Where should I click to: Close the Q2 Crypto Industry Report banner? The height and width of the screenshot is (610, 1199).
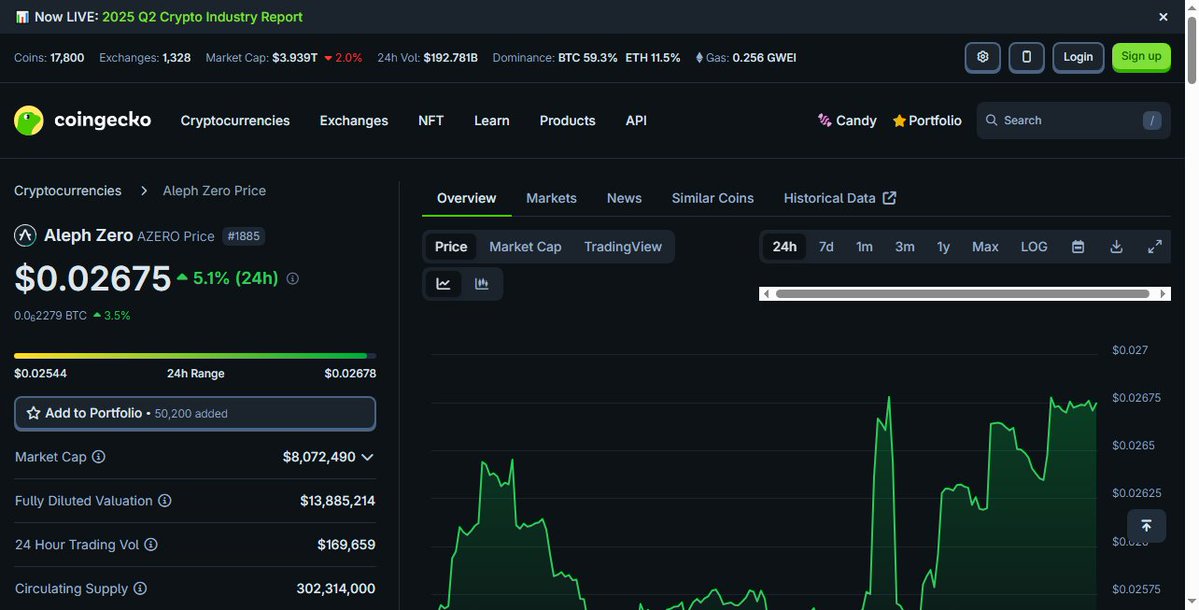1163,17
